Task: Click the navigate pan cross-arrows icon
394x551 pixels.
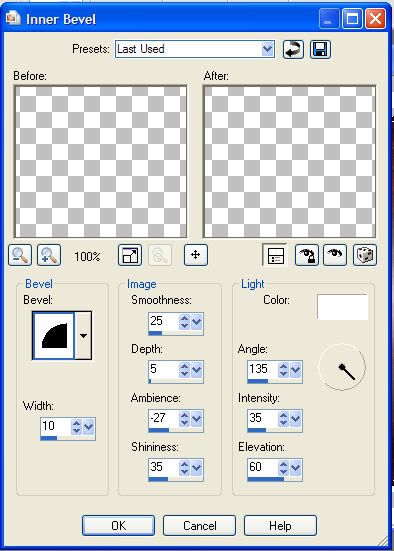Action: tap(196, 255)
